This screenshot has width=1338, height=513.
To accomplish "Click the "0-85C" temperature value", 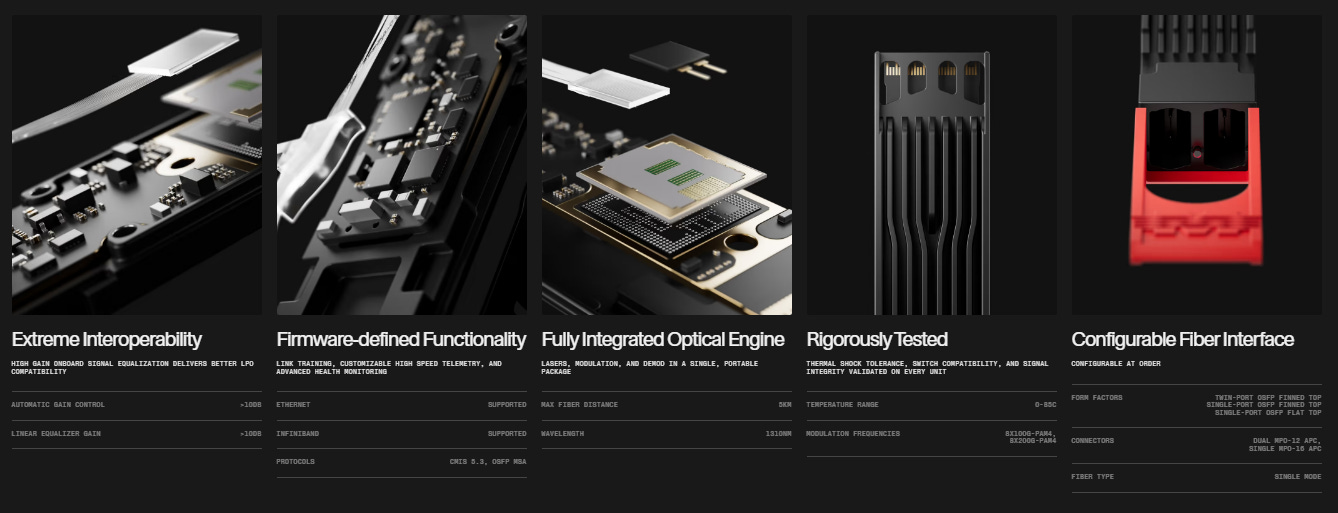I will (1046, 405).
